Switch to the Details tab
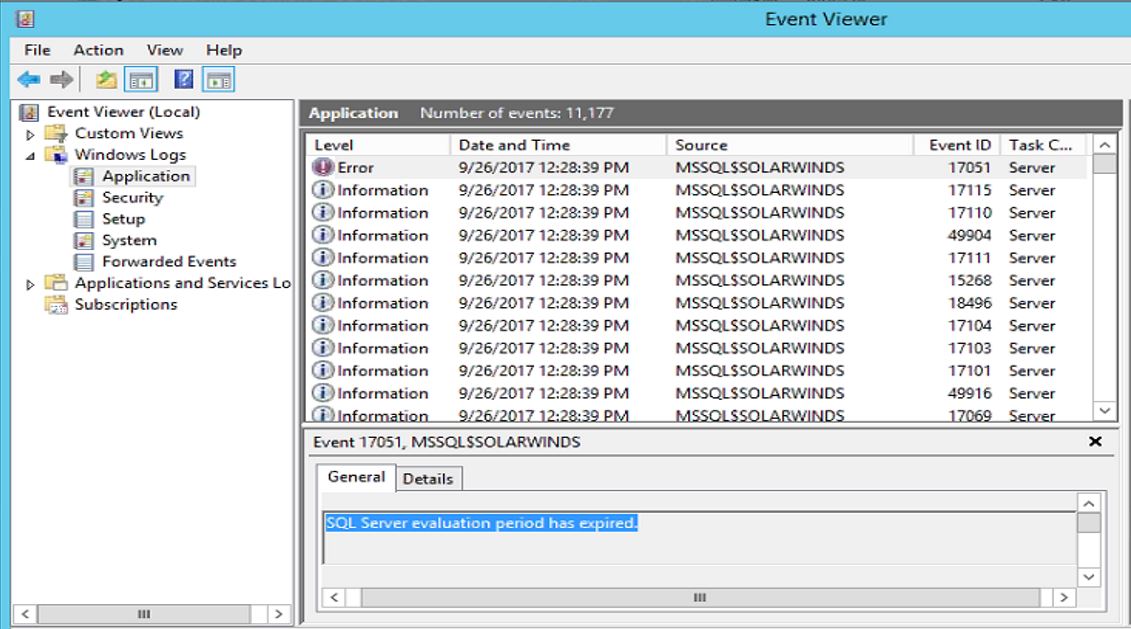This screenshot has width=1131, height=629. [x=429, y=478]
